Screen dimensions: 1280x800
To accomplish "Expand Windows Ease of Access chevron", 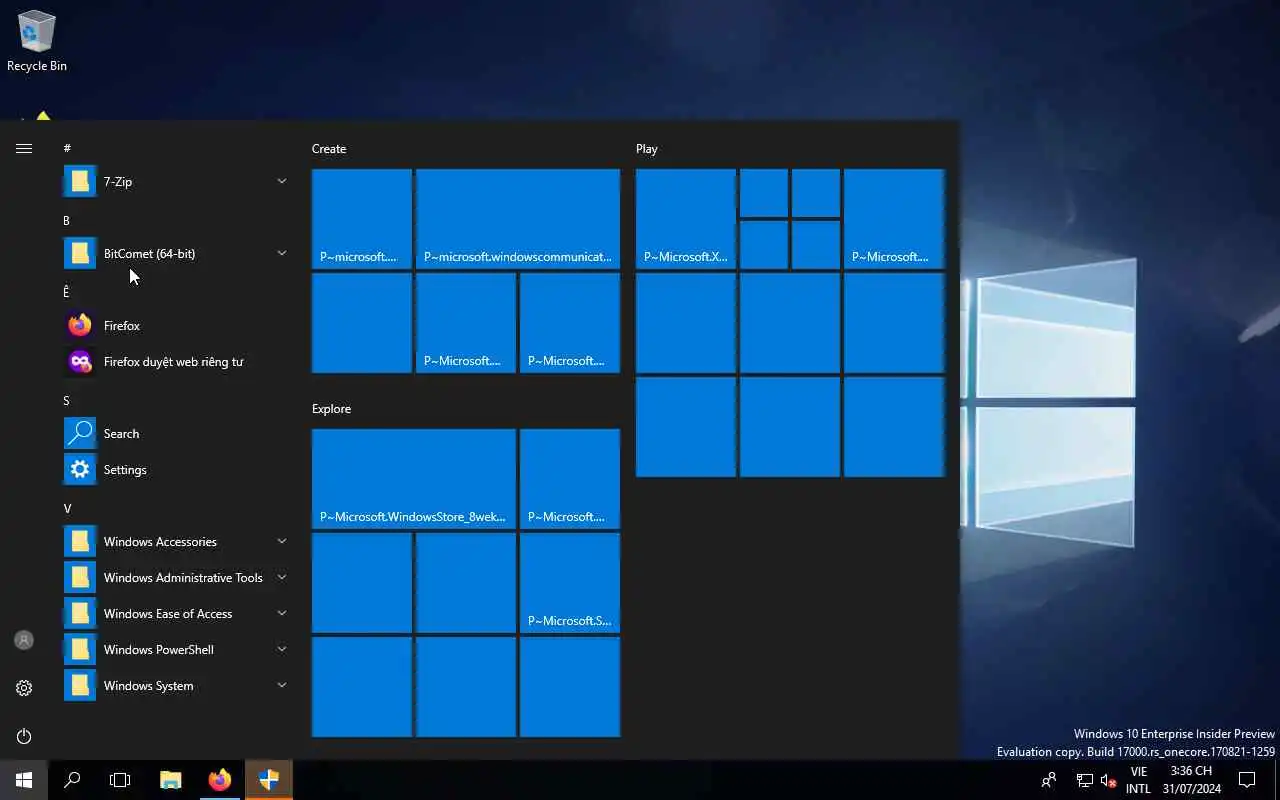I will (x=282, y=613).
